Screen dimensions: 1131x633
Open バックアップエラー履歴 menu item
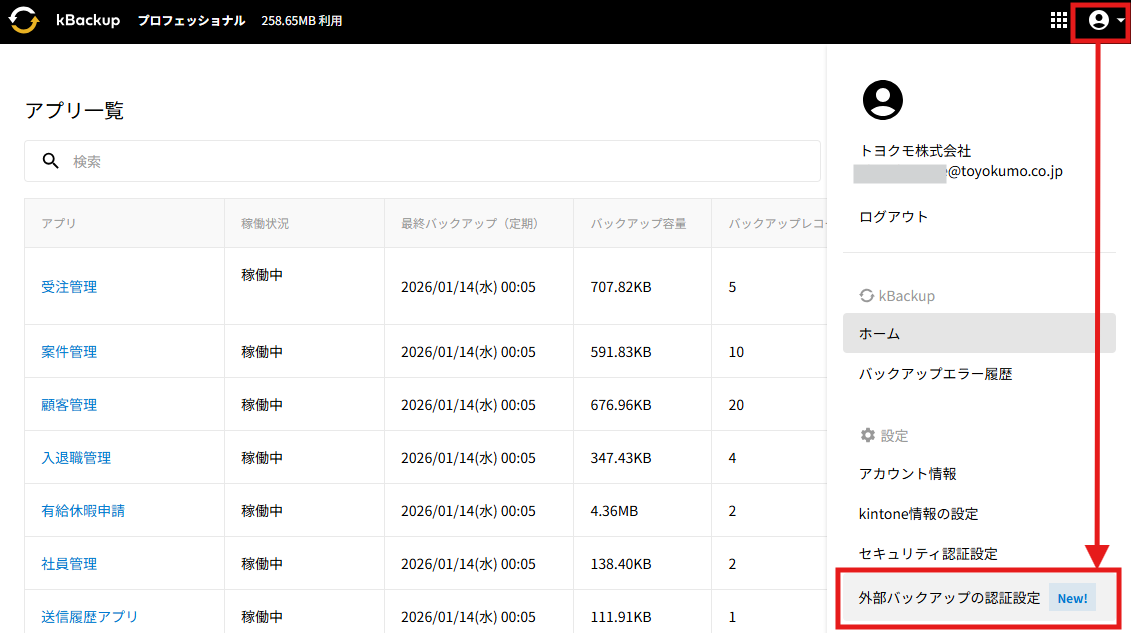(935, 374)
